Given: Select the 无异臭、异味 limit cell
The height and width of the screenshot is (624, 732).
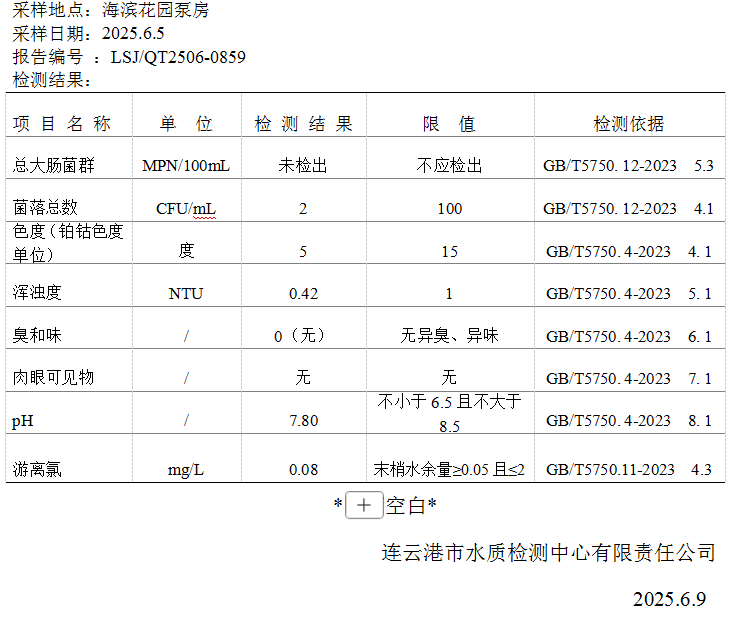Looking at the screenshot, I should tap(449, 336).
